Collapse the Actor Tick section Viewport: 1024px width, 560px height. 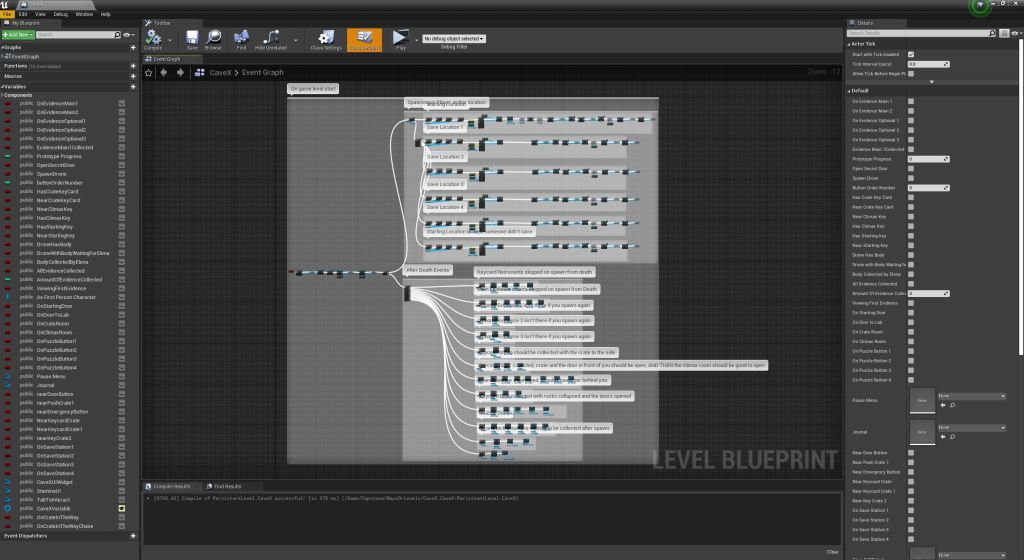849,44
